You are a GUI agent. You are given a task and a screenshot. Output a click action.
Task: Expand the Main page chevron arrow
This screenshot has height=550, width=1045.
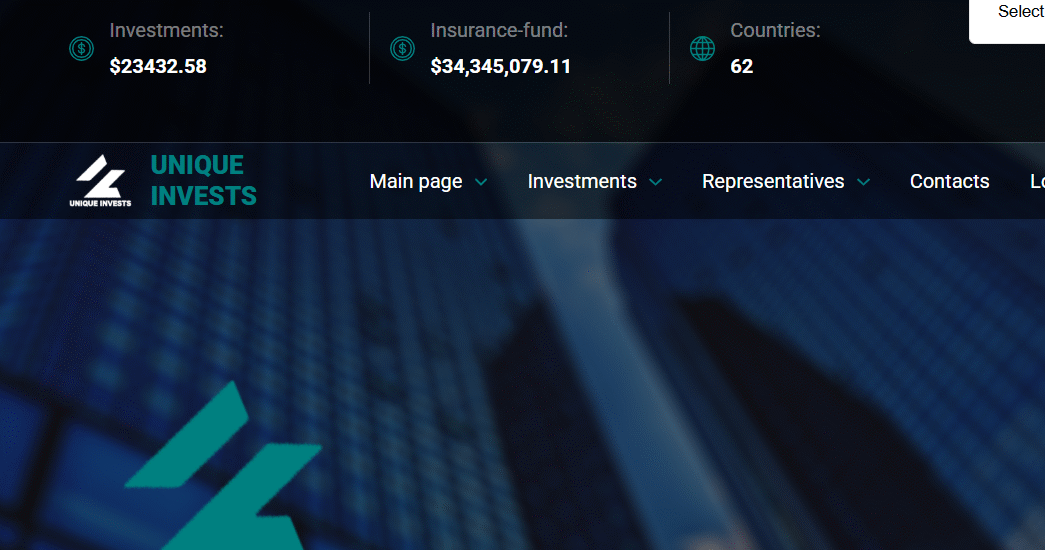481,182
